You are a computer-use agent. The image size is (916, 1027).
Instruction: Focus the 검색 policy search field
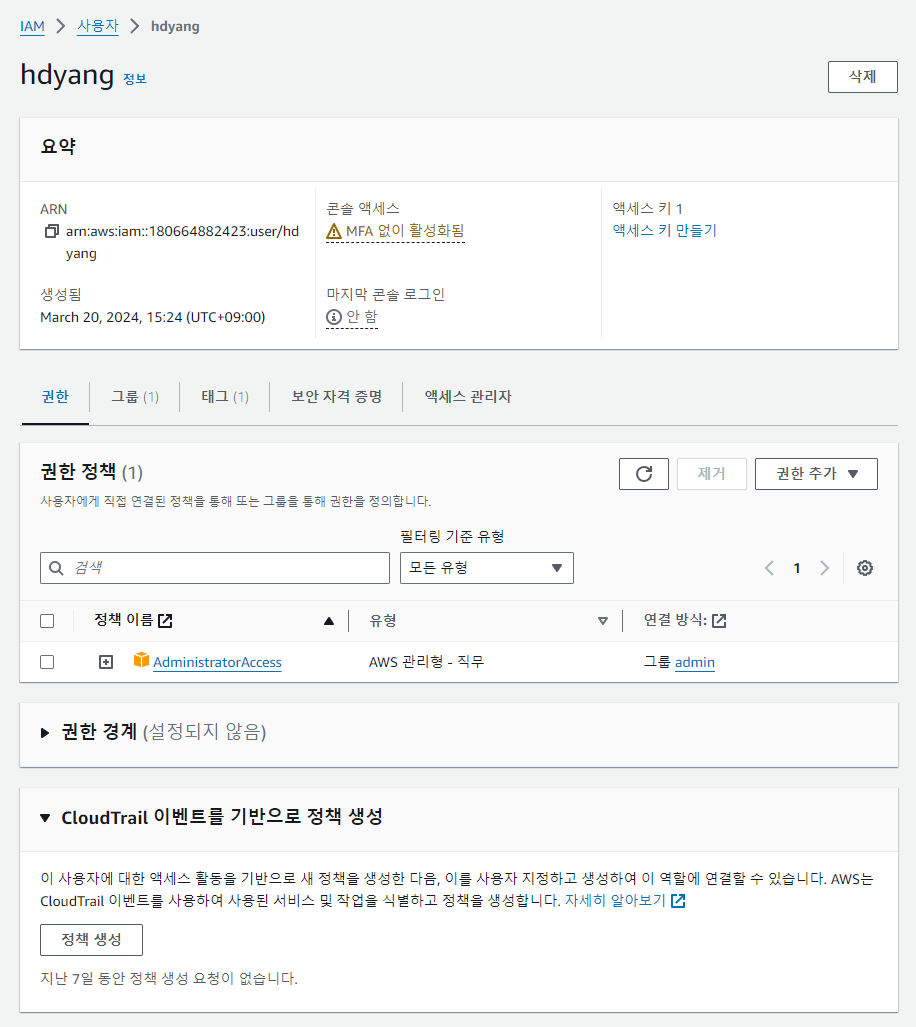click(215, 568)
